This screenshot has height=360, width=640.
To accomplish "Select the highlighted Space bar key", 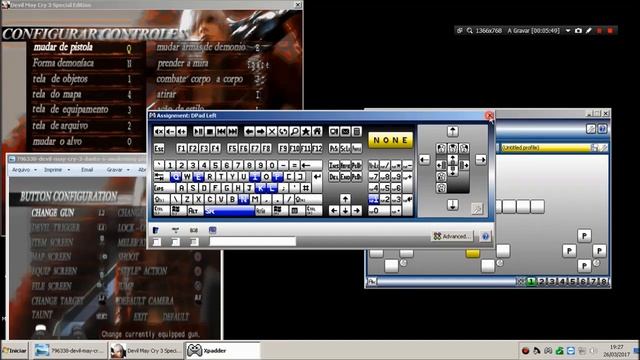I will [229, 211].
